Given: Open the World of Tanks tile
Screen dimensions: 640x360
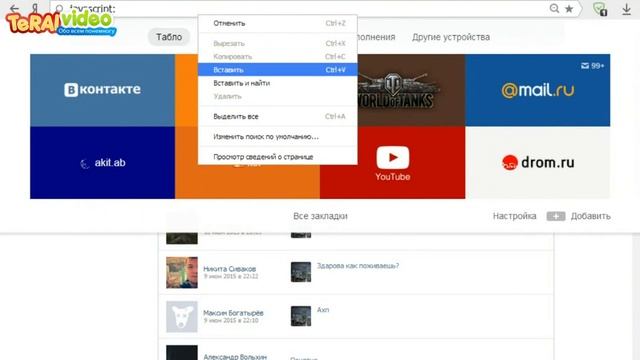Looking at the screenshot, I should click(411, 90).
